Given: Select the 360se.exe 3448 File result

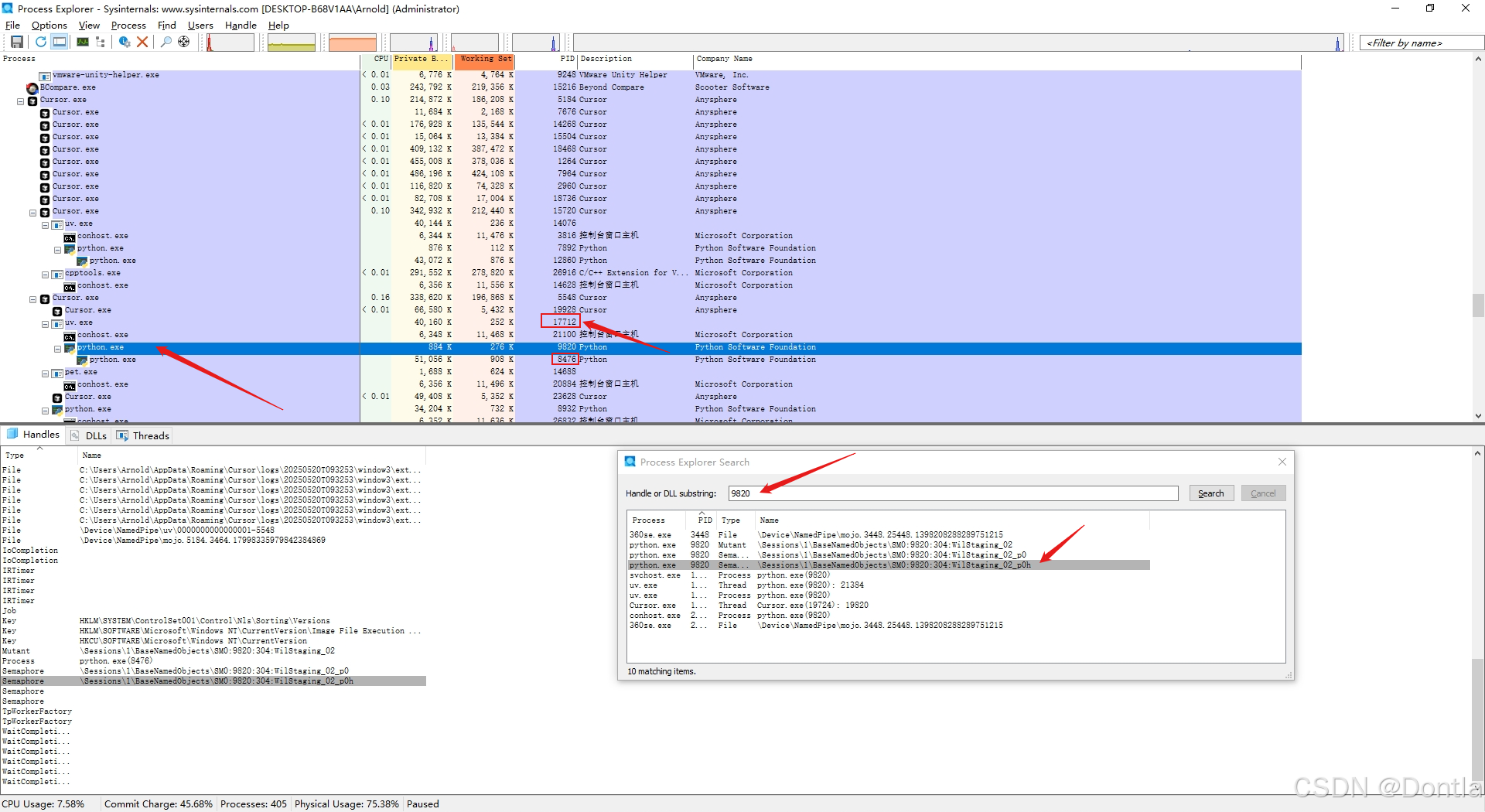Looking at the screenshot, I should [889, 535].
